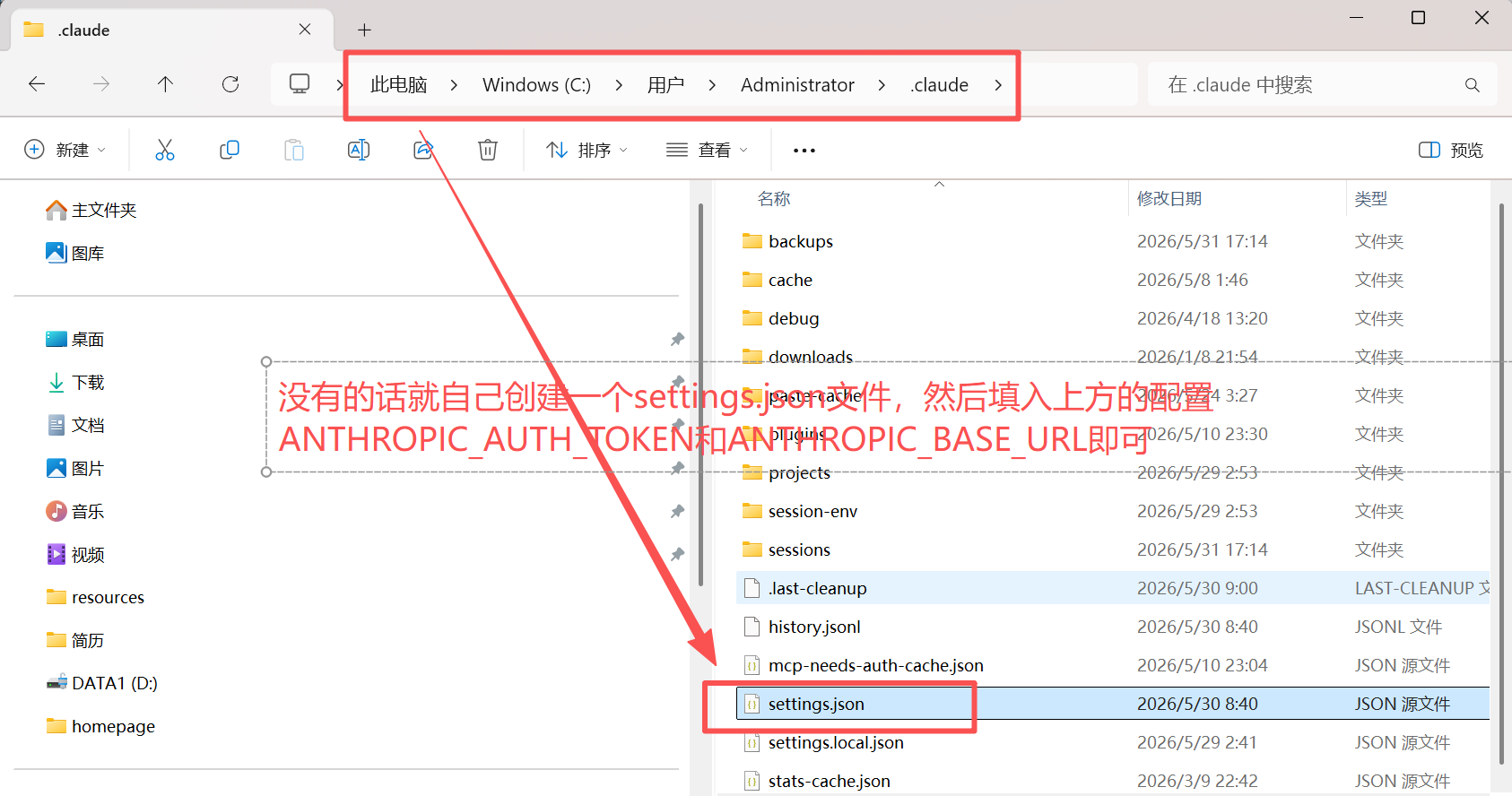Refresh the current folder view
Image resolution: width=1512 pixels, height=796 pixels.
point(230,84)
